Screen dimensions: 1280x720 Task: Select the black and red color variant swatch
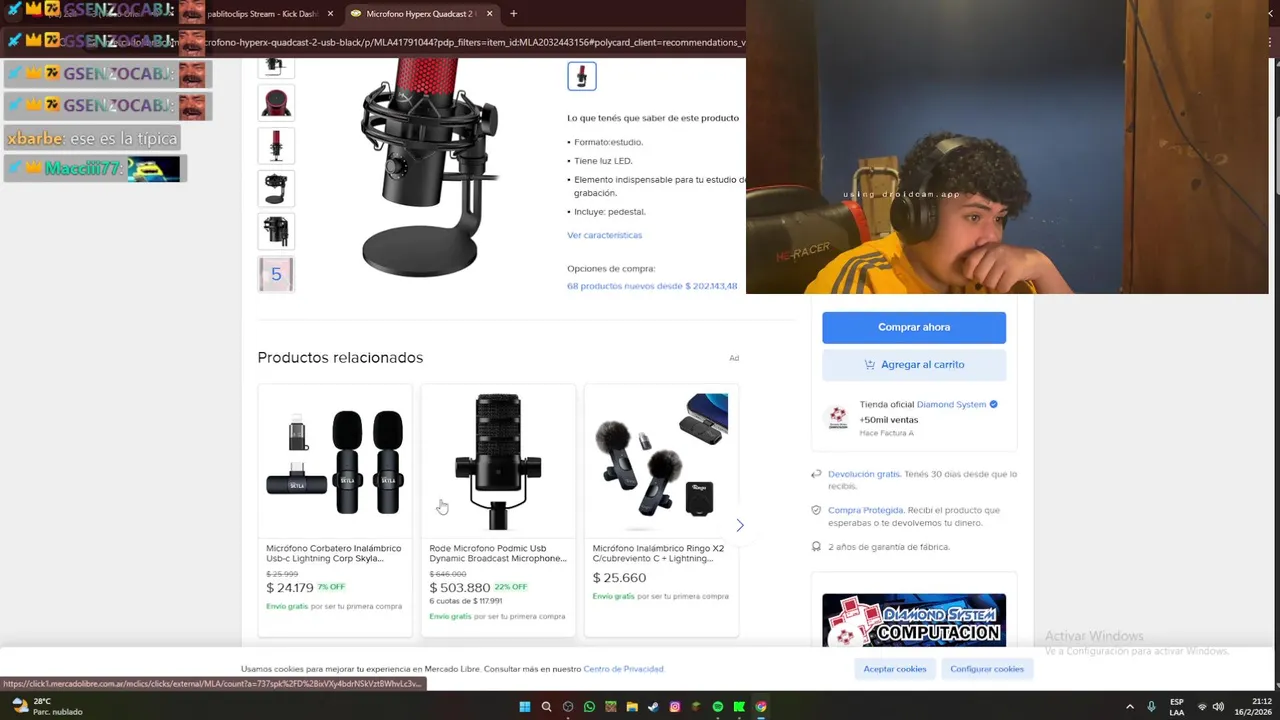[582, 76]
